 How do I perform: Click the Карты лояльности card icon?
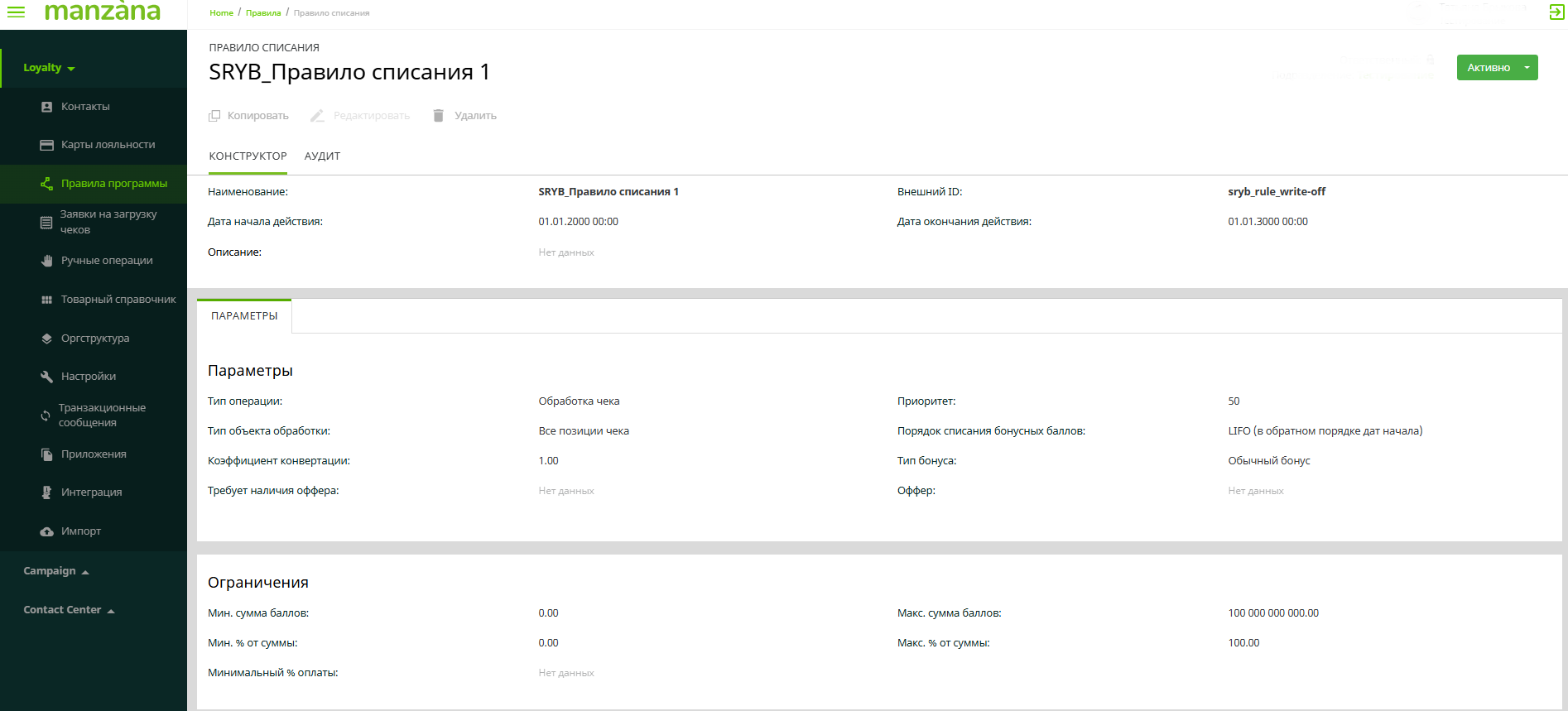pyautogui.click(x=47, y=145)
